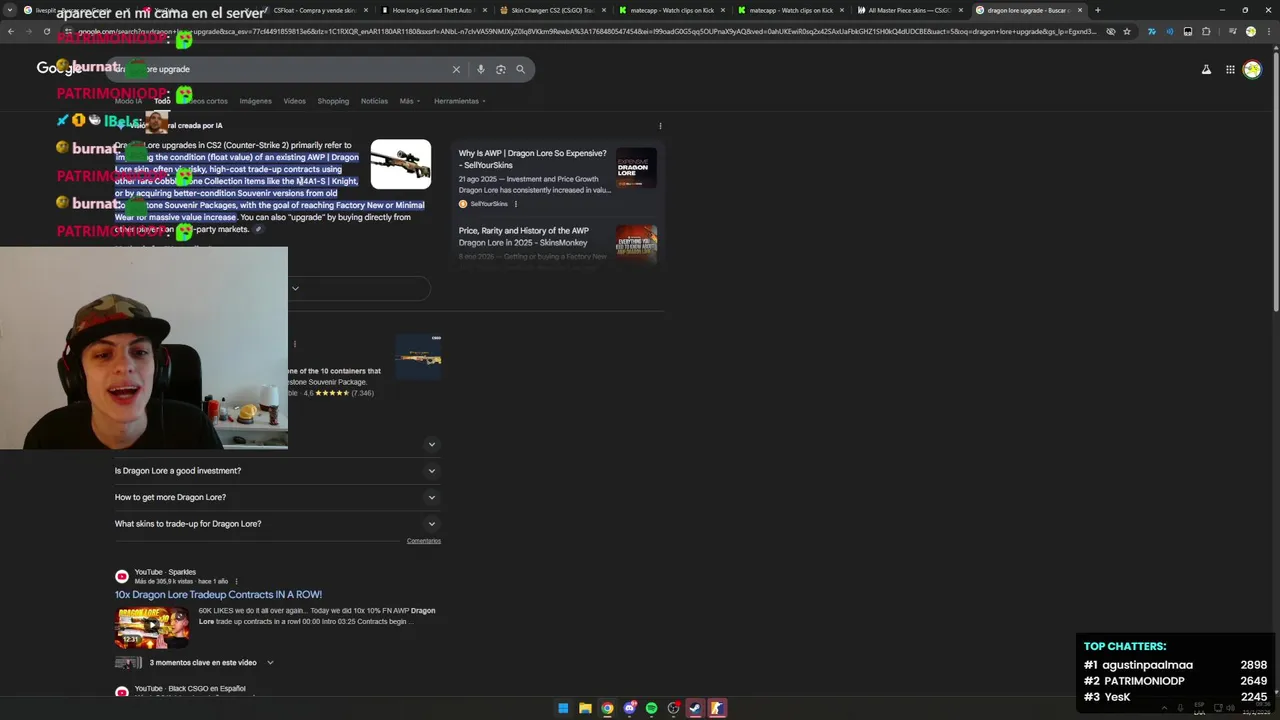The image size is (1280, 720).
Task: Open the Google account avatar on the search page
Action: pos(1252,69)
